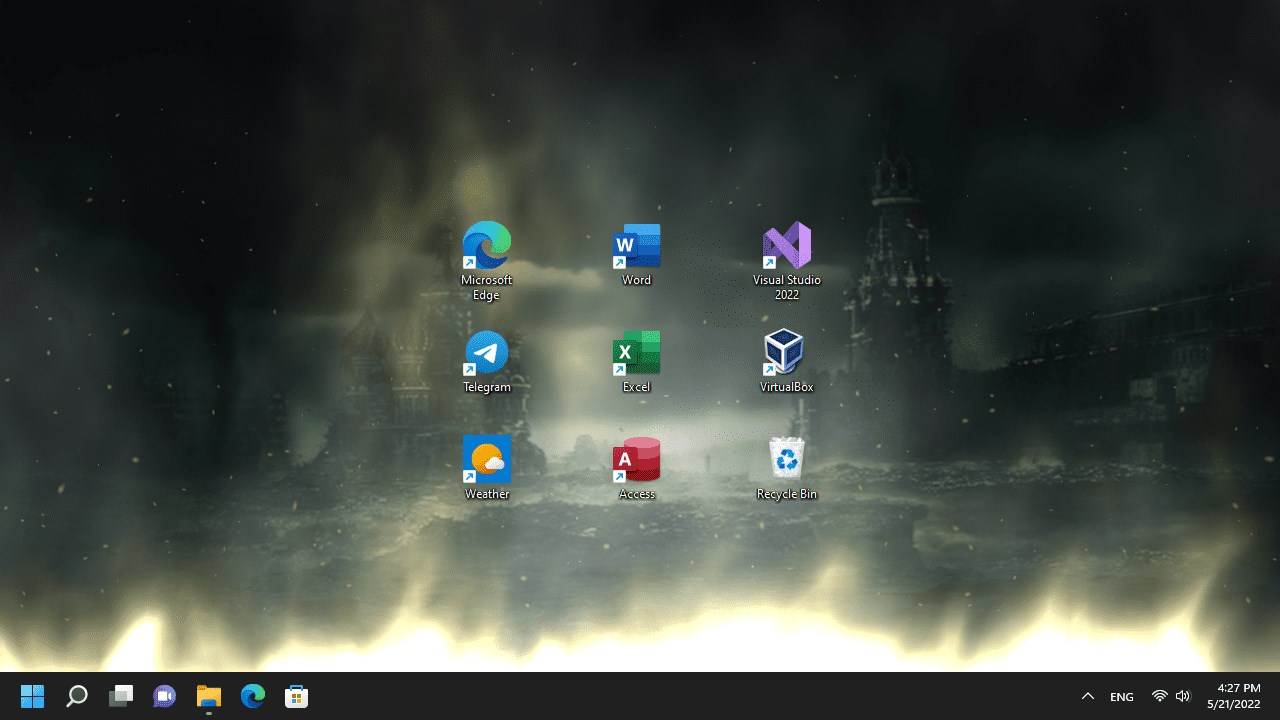Launch Microsoft Edge from the taskbar
Image resolution: width=1280 pixels, height=720 pixels.
253,696
